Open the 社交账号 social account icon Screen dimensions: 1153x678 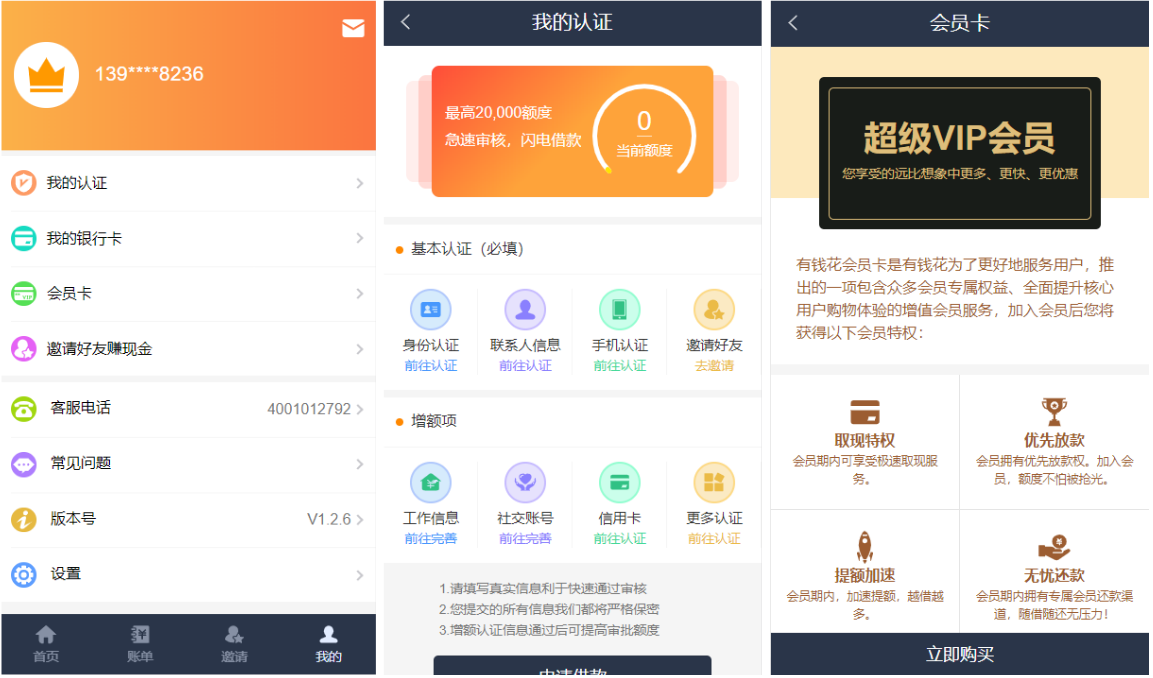525,481
